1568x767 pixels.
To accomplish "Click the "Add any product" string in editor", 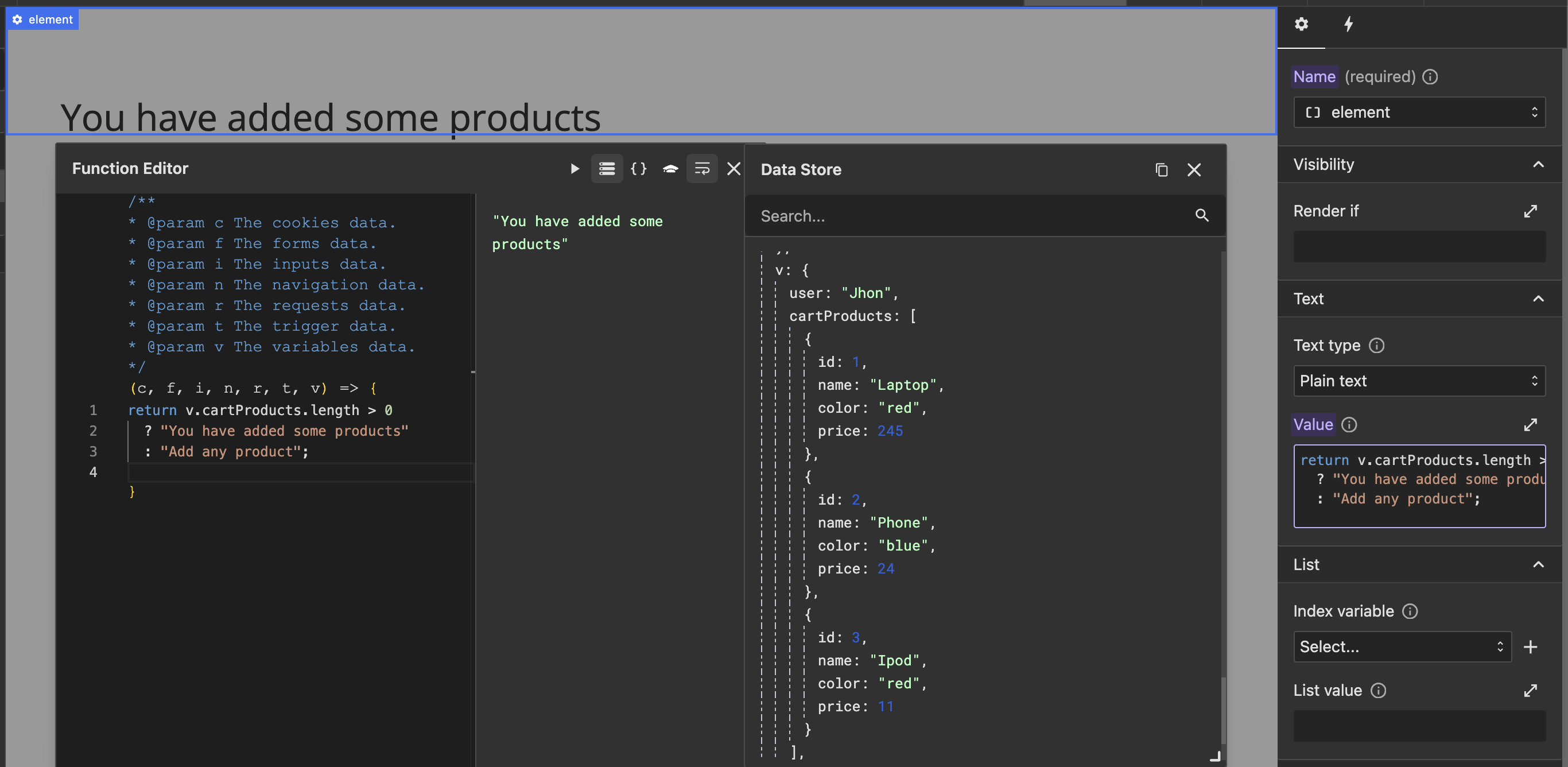I will click(x=231, y=452).
